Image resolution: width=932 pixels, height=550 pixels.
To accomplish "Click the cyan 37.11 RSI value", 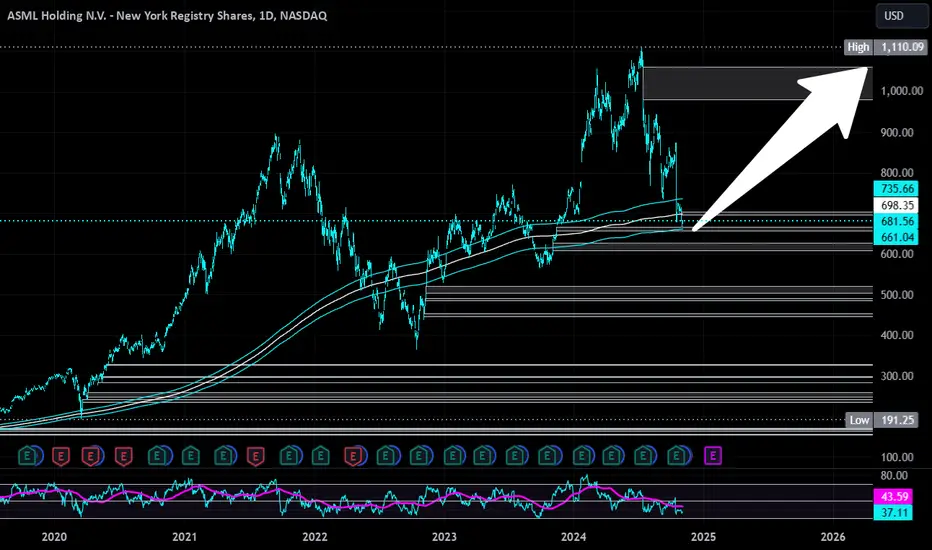I will point(893,512).
